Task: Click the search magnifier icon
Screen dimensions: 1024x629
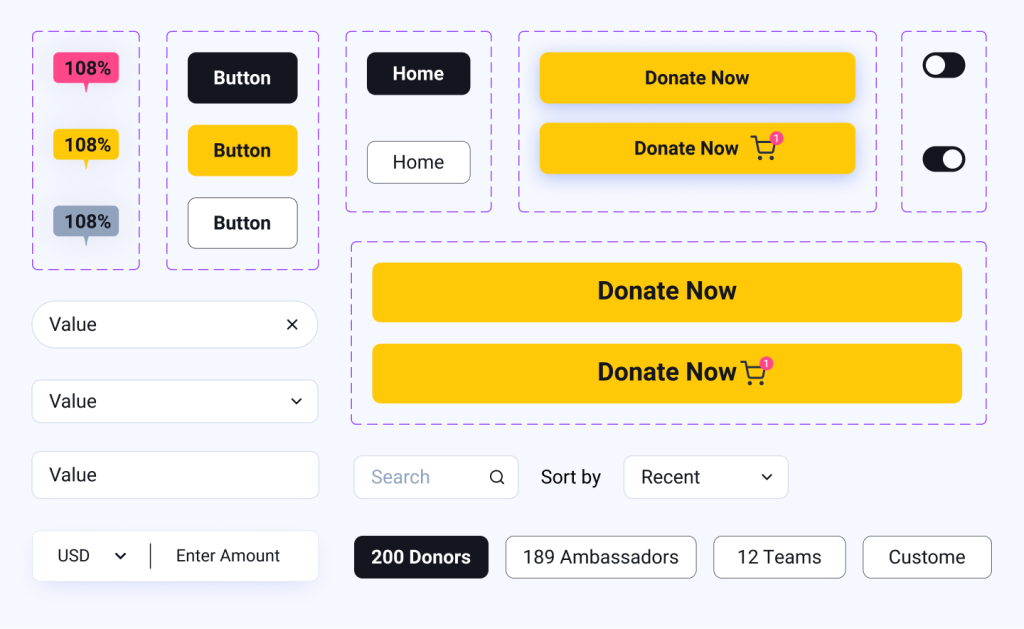Action: tap(497, 477)
